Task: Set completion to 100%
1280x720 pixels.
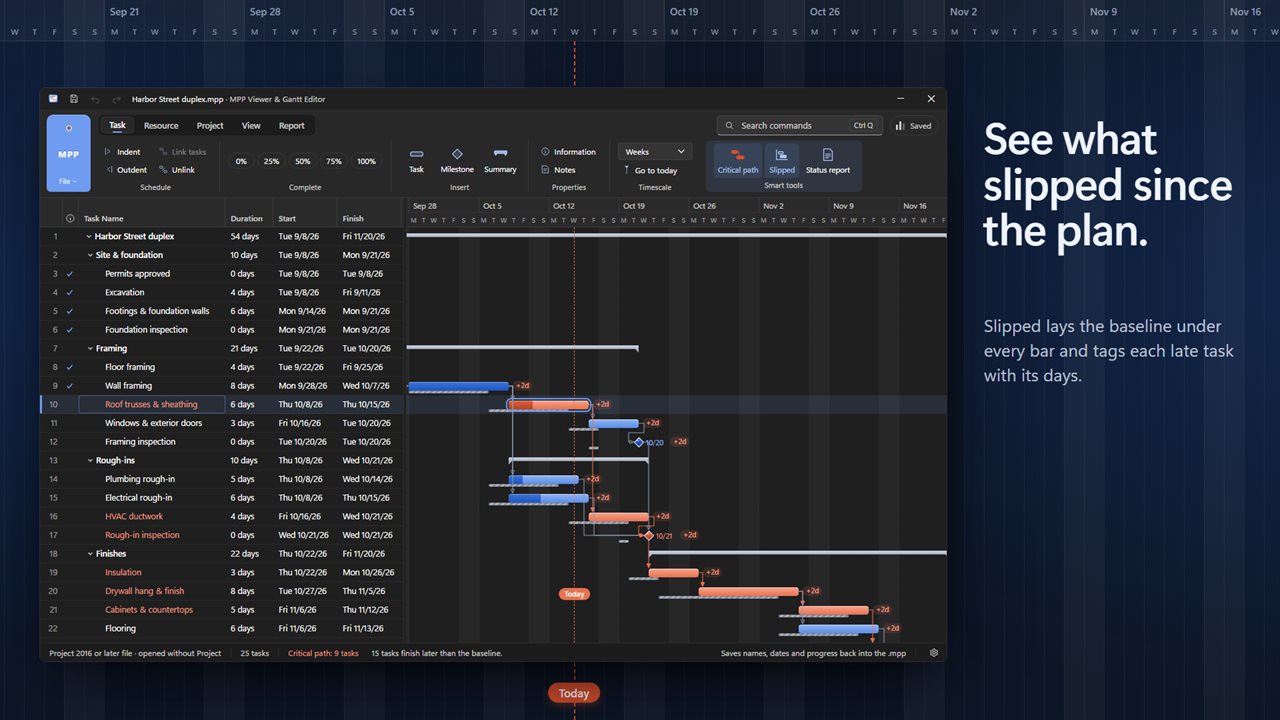Action: click(367, 161)
